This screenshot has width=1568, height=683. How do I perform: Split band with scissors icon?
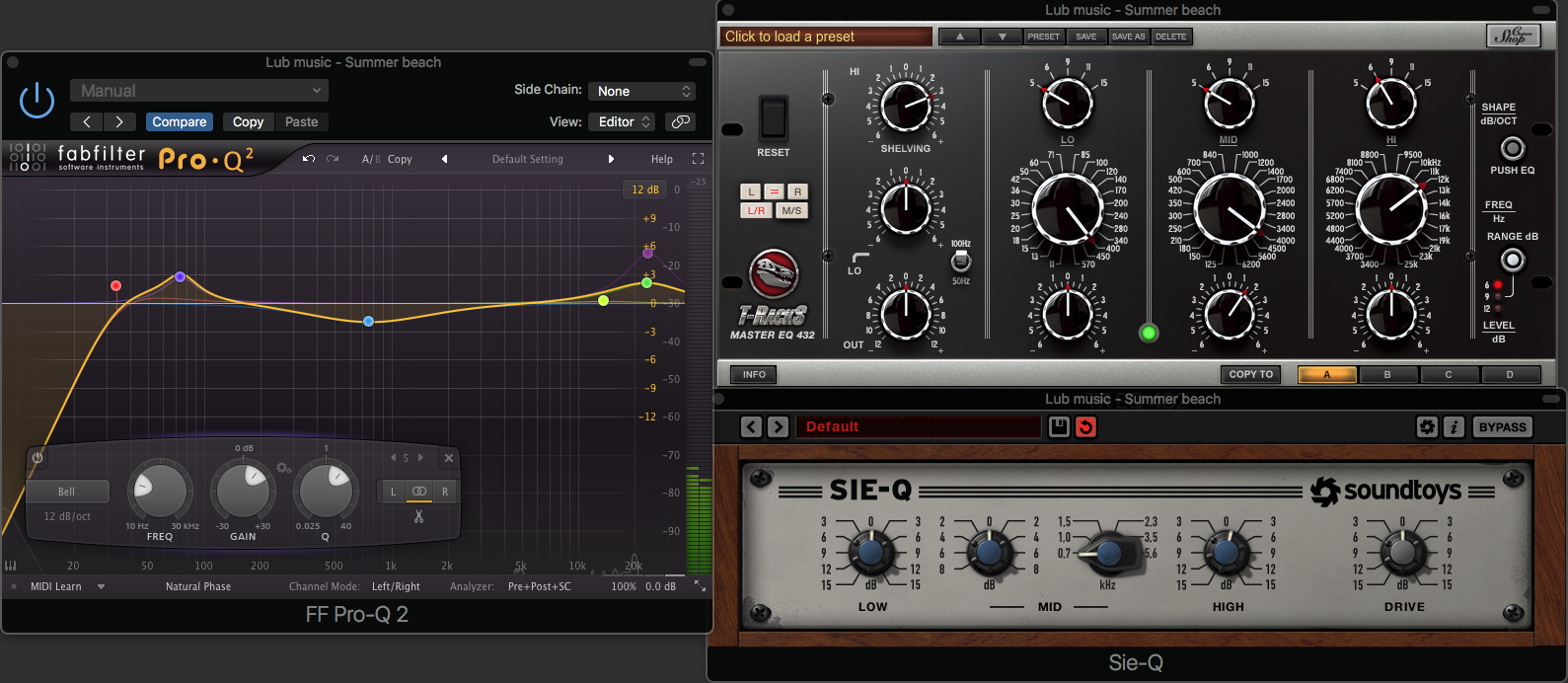click(x=418, y=516)
